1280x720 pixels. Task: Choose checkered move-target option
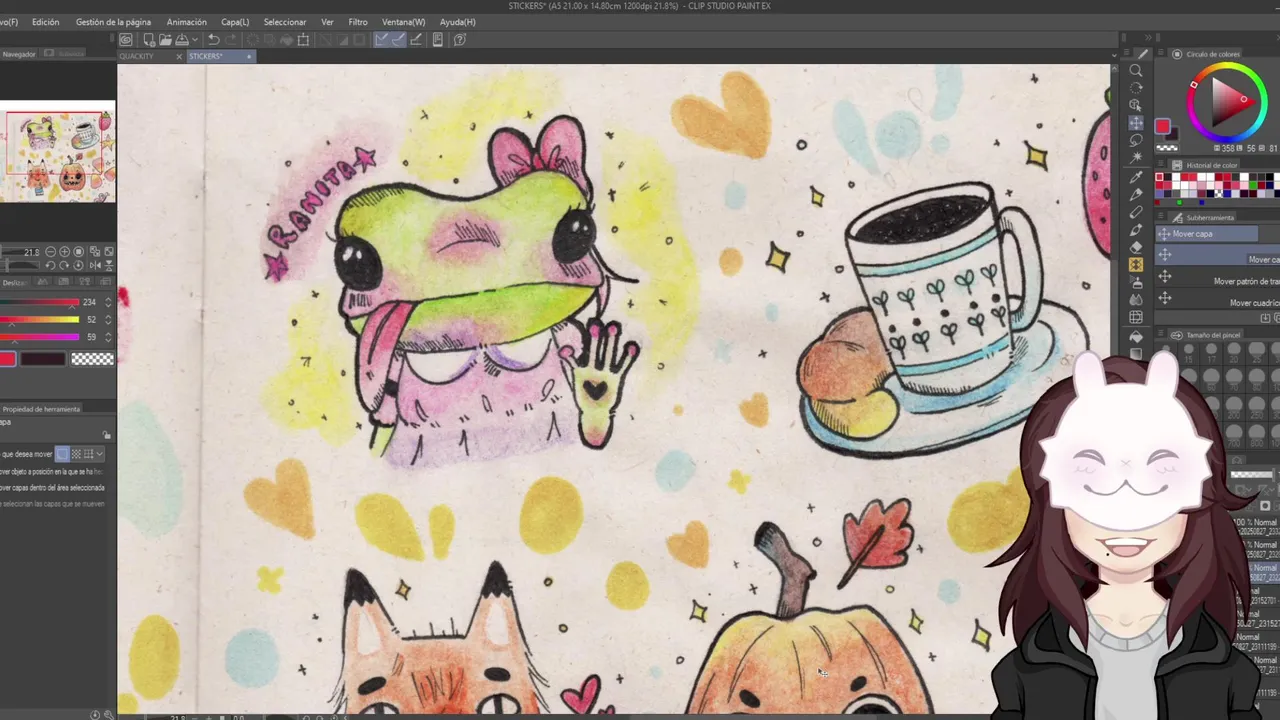coord(76,454)
